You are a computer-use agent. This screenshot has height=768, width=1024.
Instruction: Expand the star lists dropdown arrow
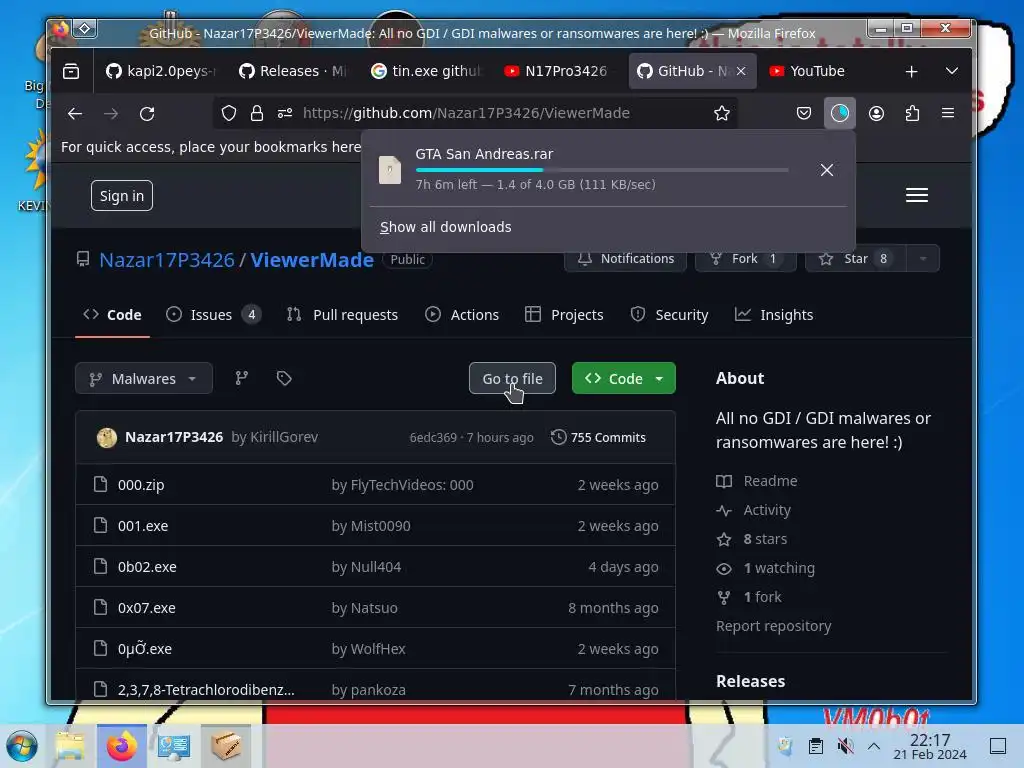923,259
